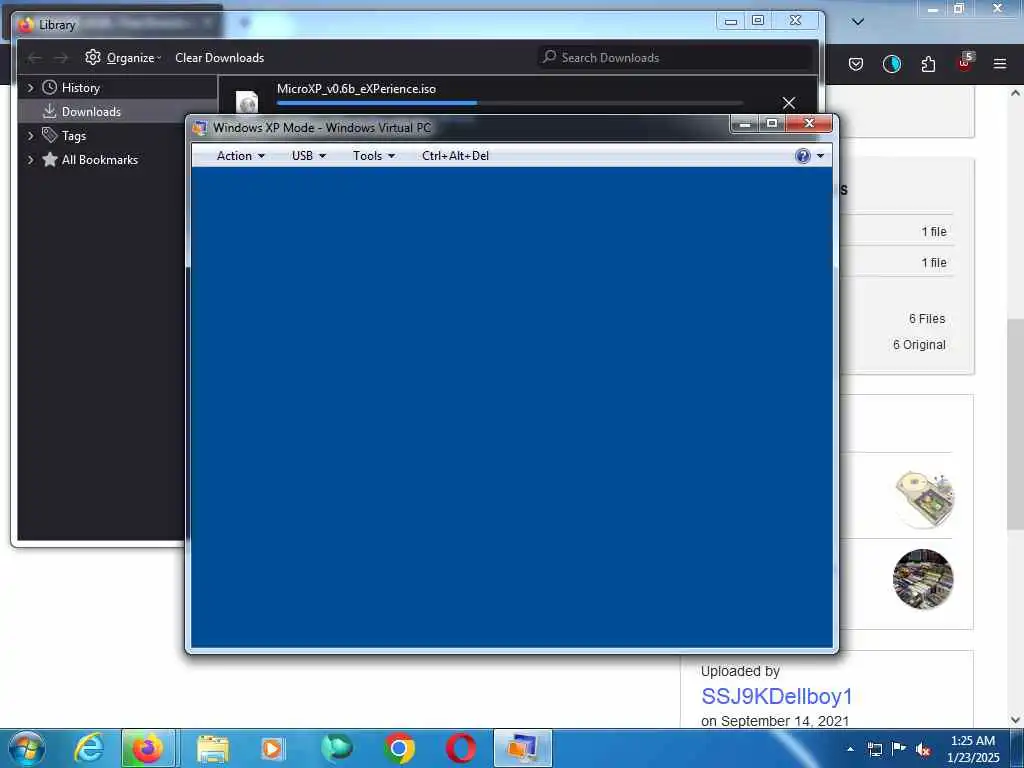Click the blue Help icon in Virtual PC
The width and height of the screenshot is (1024, 768).
click(x=803, y=156)
